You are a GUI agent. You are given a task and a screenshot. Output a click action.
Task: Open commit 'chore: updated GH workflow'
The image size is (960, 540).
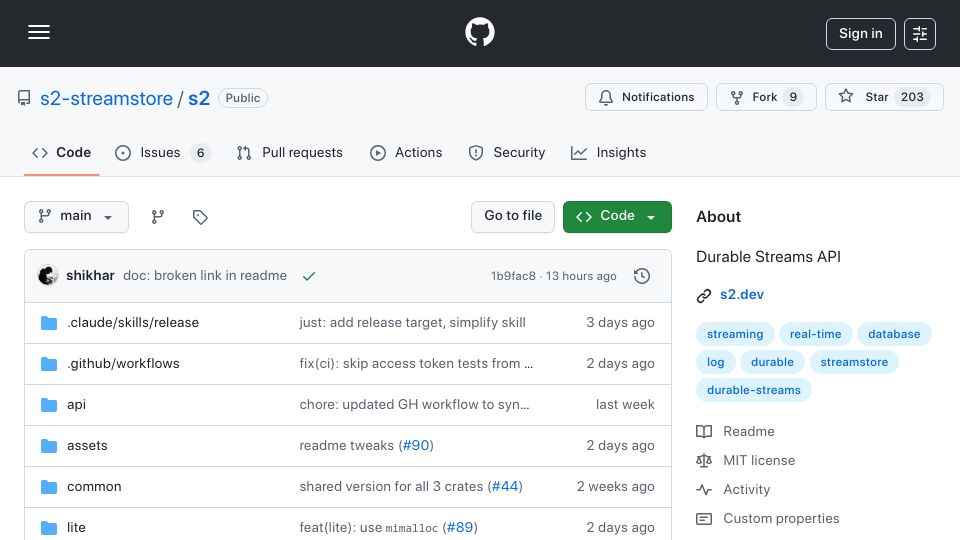coord(414,405)
